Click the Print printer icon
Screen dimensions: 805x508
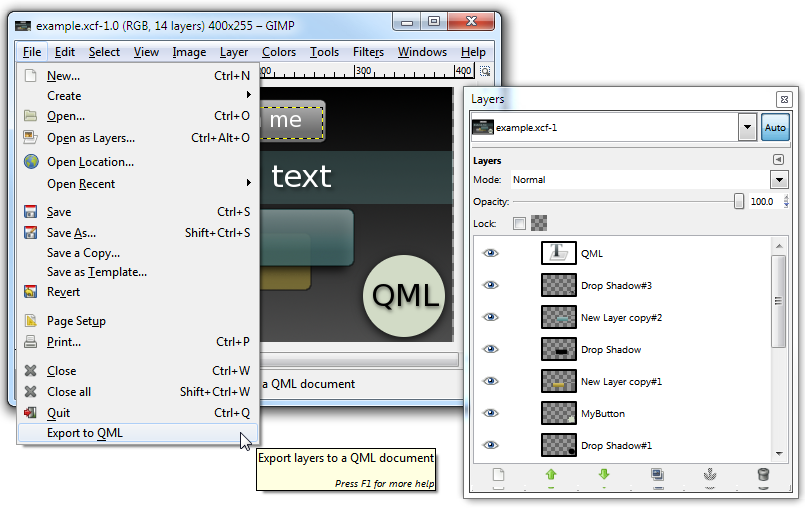coord(31,342)
